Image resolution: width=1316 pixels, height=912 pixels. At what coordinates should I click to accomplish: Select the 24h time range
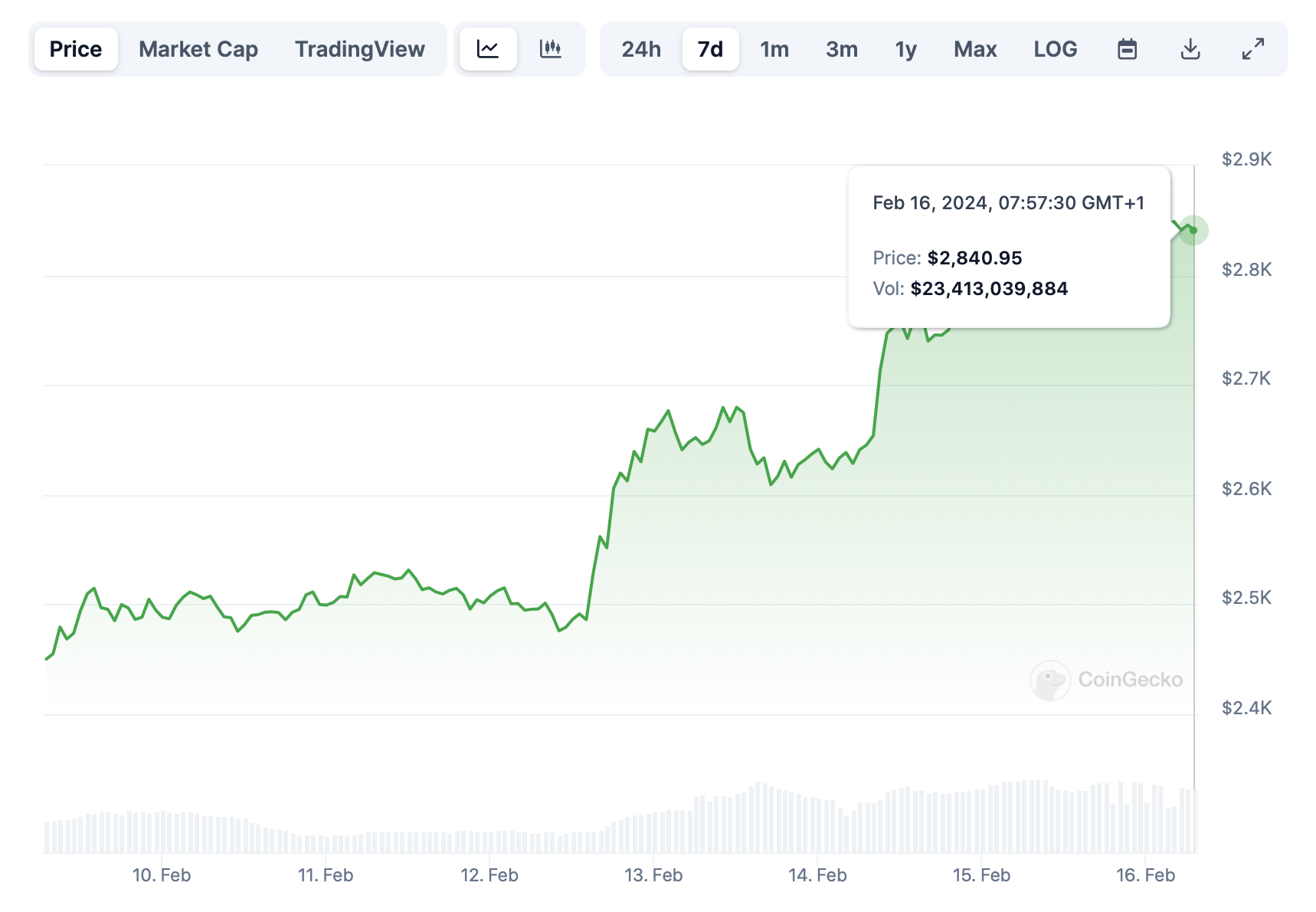tap(641, 49)
